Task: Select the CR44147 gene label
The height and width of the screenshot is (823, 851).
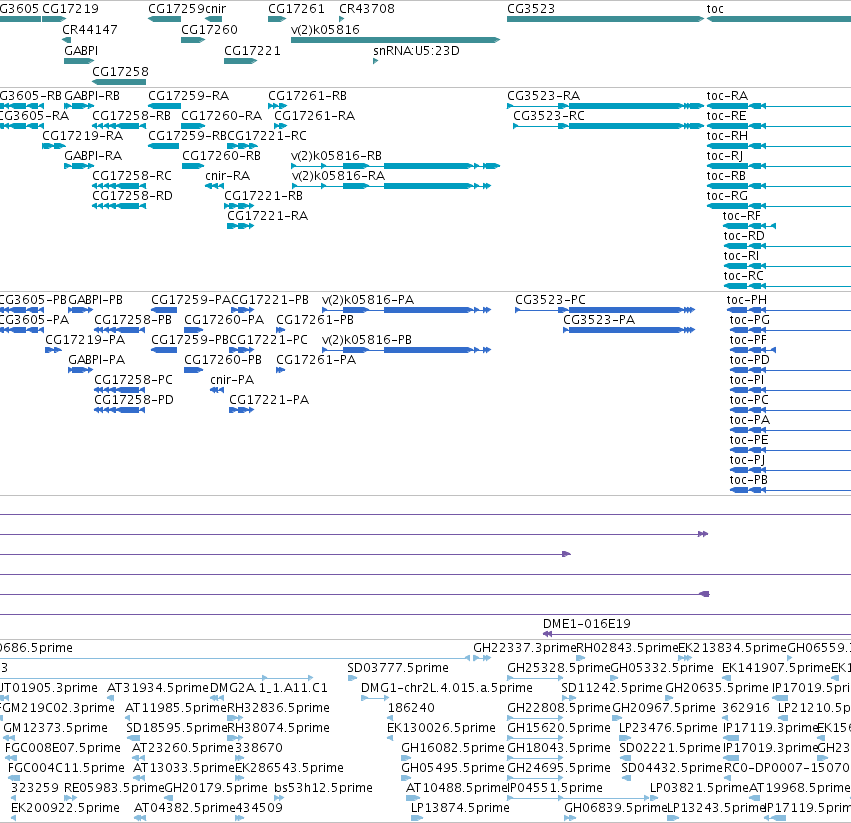Action: [x=90, y=30]
